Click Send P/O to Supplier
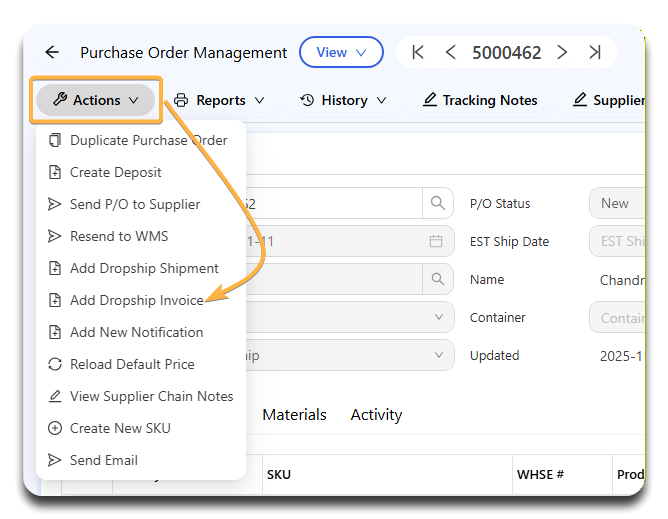The height and width of the screenshot is (519, 668). (x=135, y=204)
